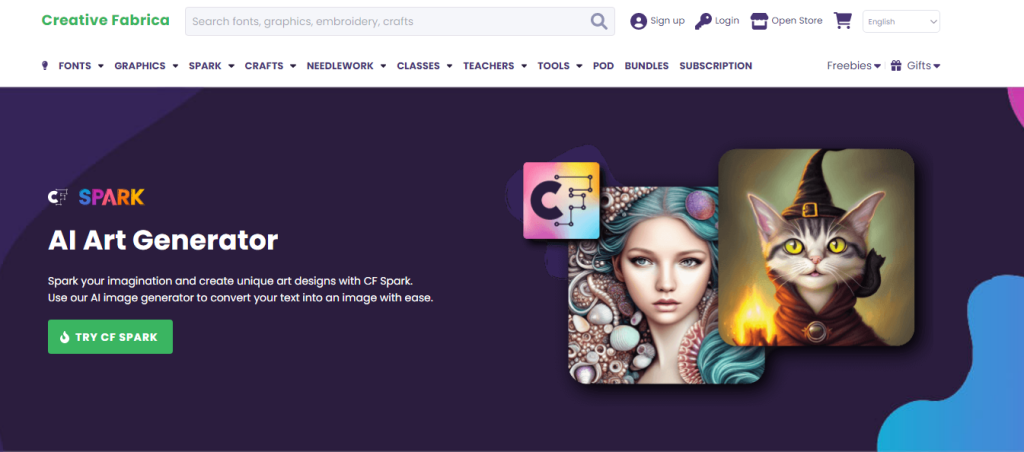Open the TOOLS menu item

click(554, 66)
